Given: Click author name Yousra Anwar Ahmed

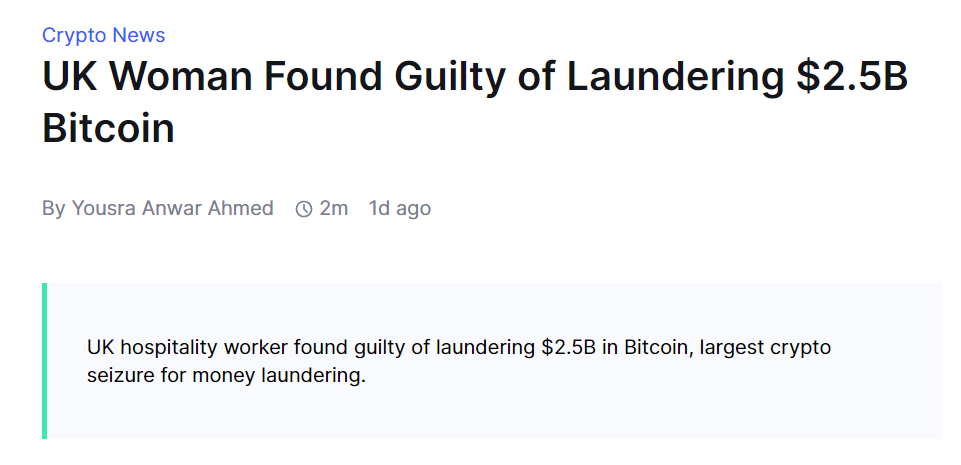Looking at the screenshot, I should pos(172,208).
